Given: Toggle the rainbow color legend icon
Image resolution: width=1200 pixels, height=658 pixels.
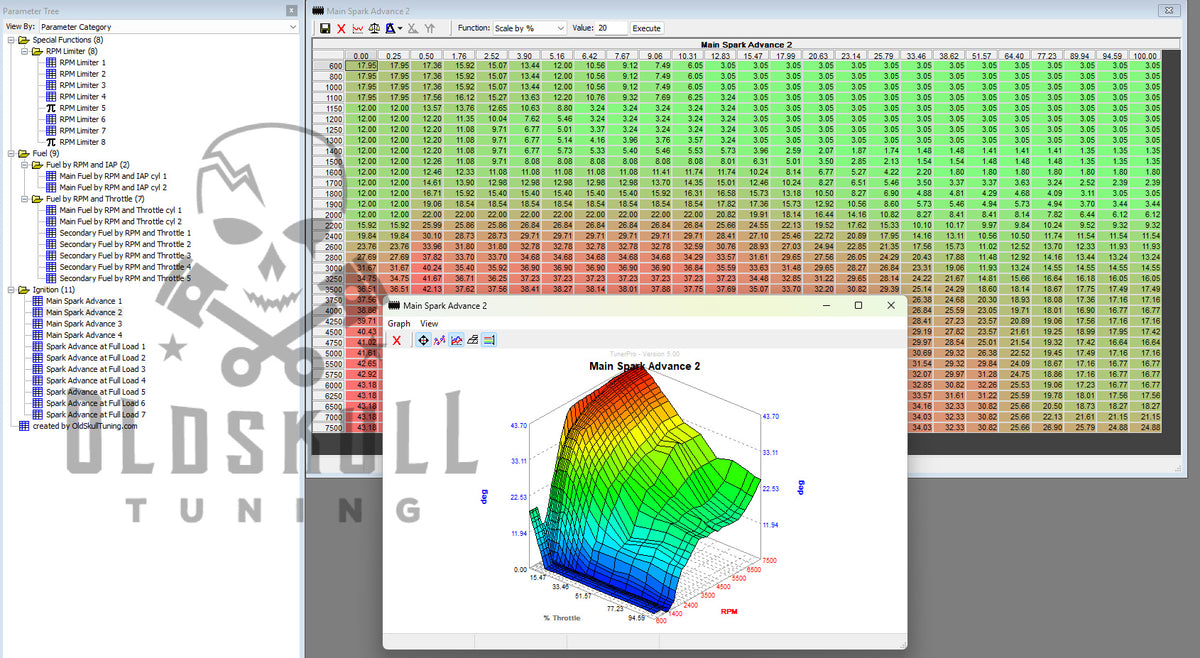Looking at the screenshot, I should click(x=488, y=340).
